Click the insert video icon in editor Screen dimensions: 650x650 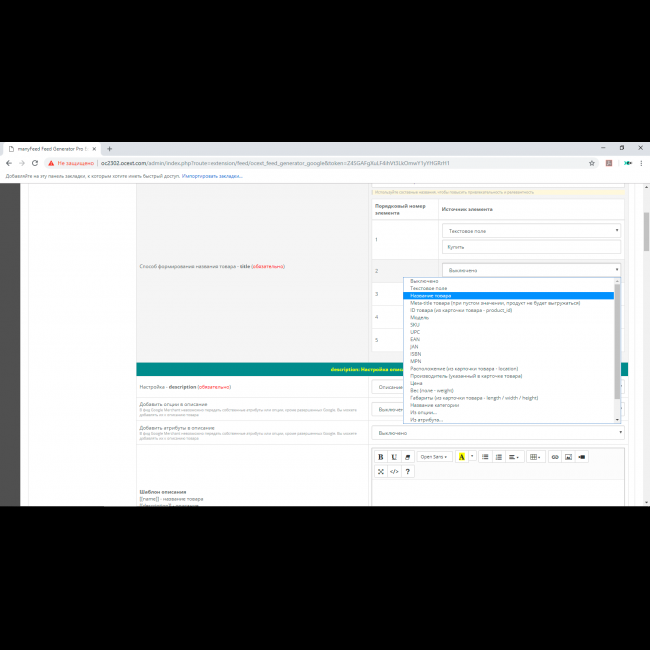tap(582, 457)
